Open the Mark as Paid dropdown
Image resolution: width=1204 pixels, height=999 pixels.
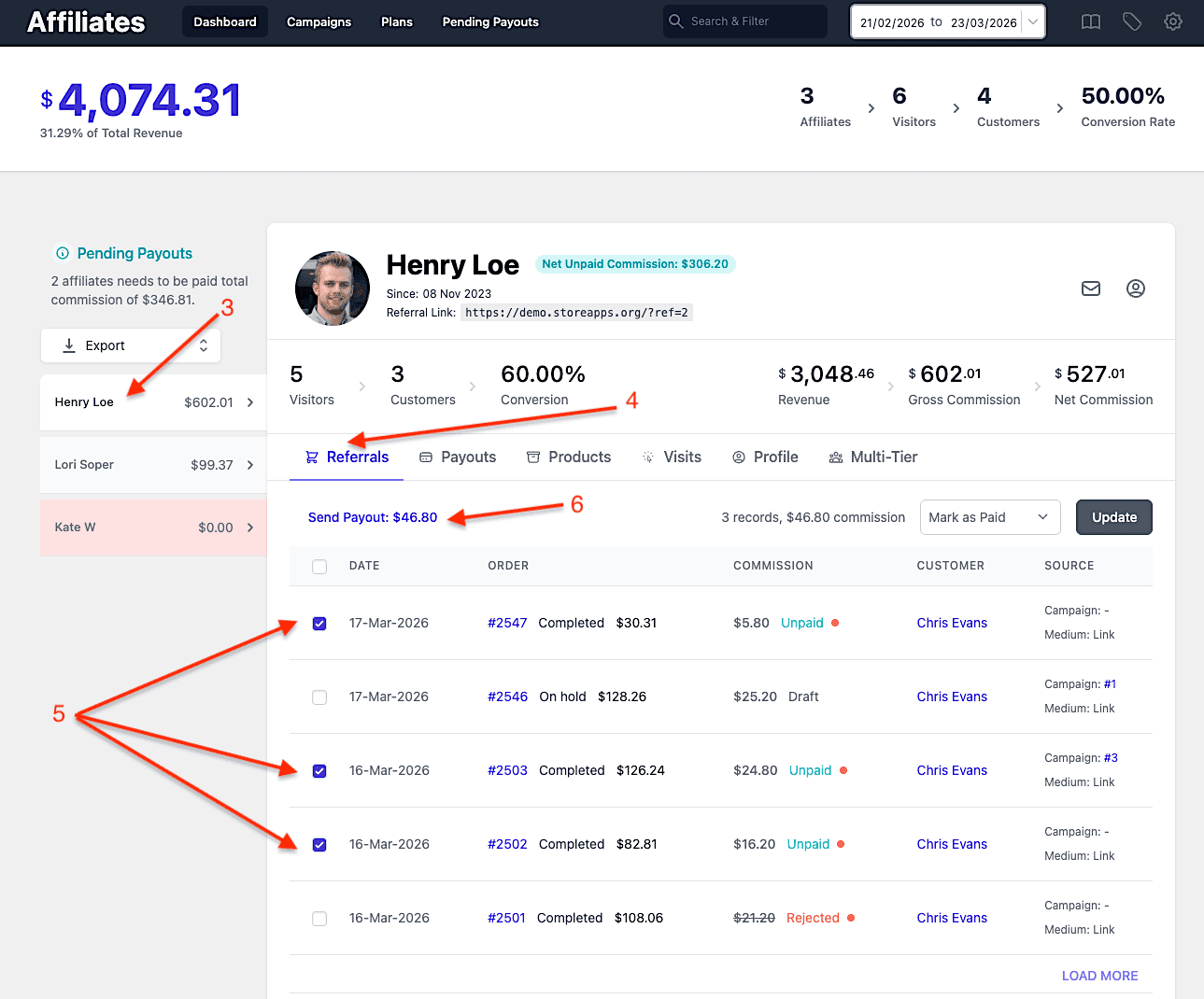point(990,517)
